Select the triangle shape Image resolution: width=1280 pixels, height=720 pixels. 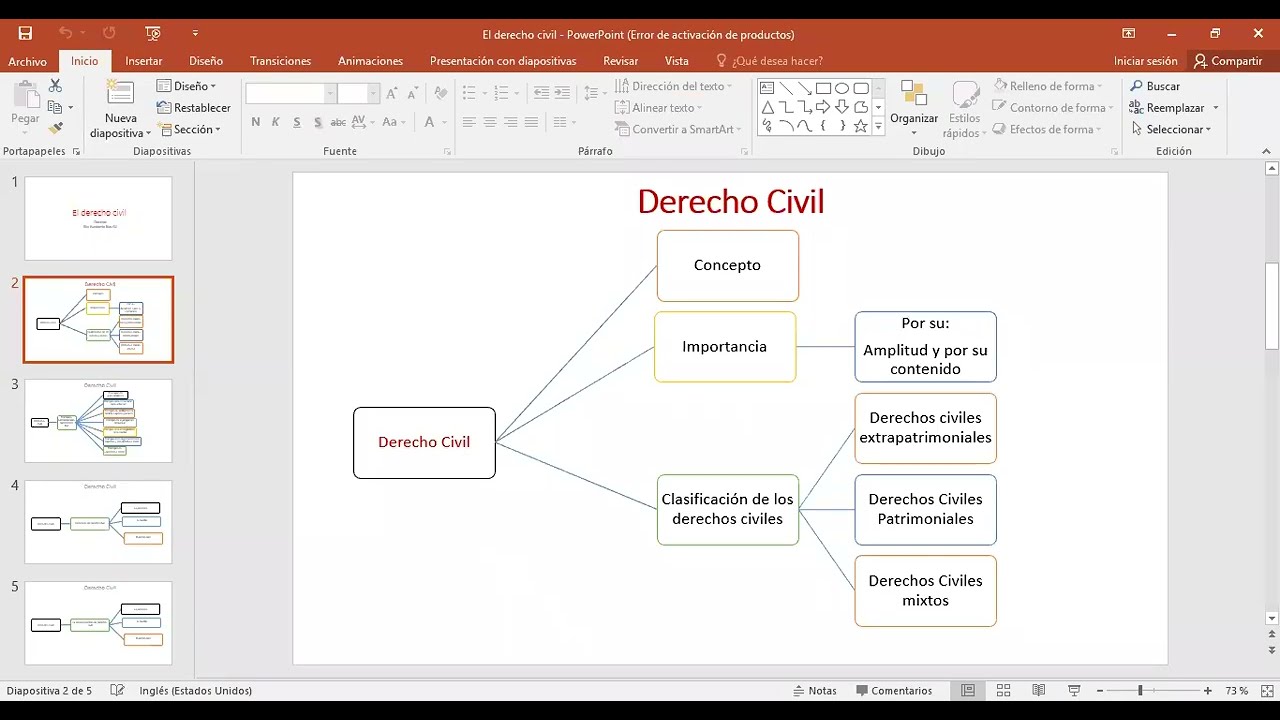pos(767,107)
